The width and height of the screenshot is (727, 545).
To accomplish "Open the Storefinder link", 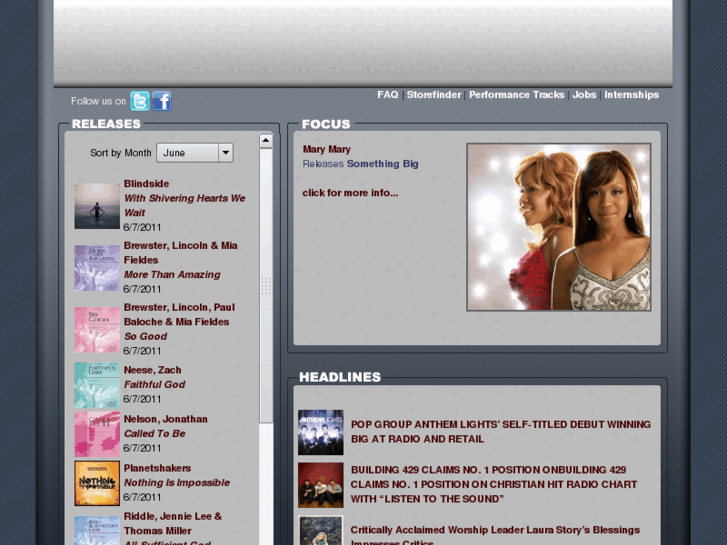I will 434,95.
